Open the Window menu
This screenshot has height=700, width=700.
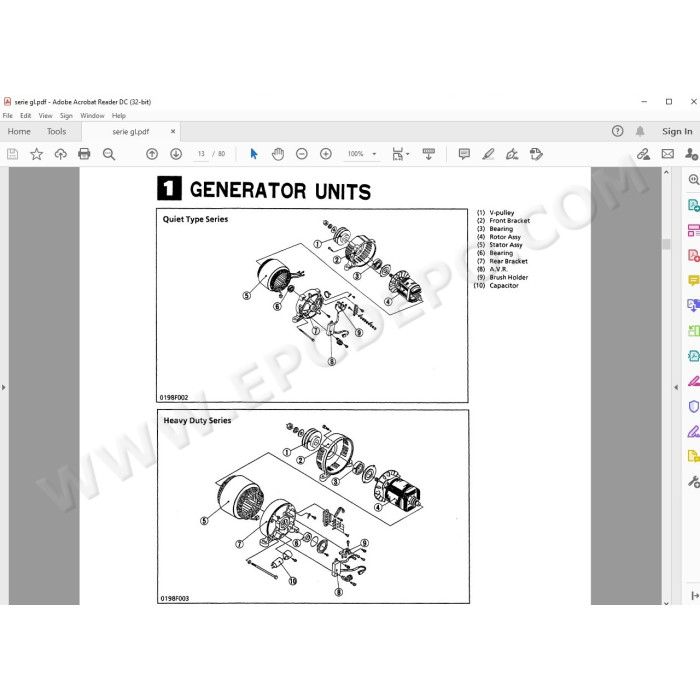[x=92, y=116]
